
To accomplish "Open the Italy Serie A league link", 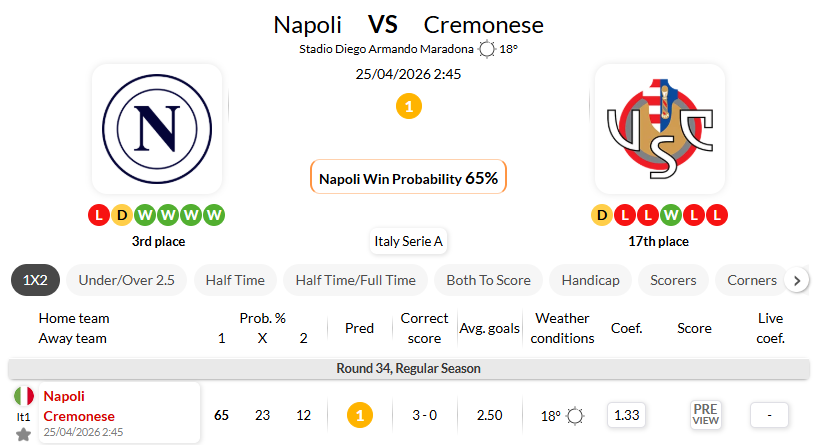I will tap(408, 241).
